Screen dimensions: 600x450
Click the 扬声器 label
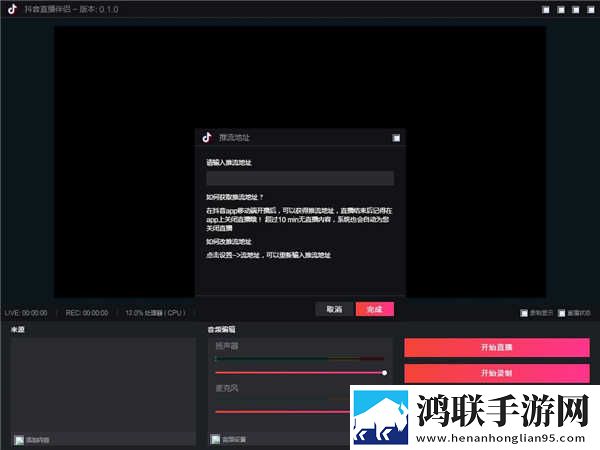[x=227, y=346]
